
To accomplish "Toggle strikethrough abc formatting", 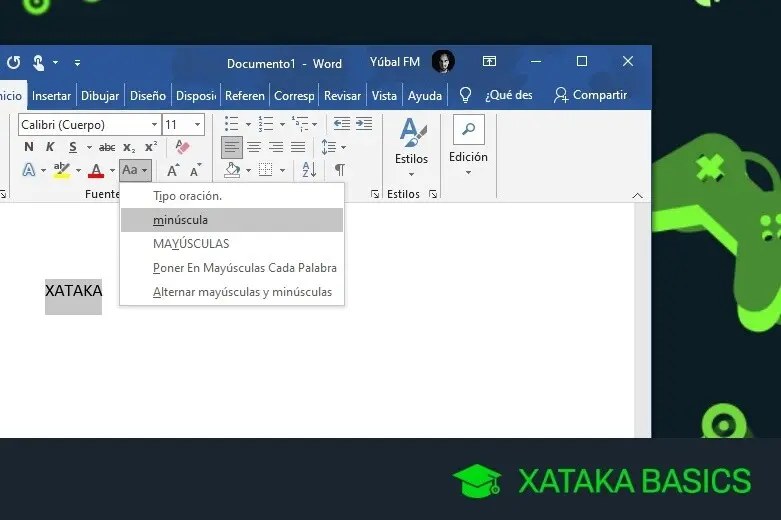I will click(x=107, y=147).
